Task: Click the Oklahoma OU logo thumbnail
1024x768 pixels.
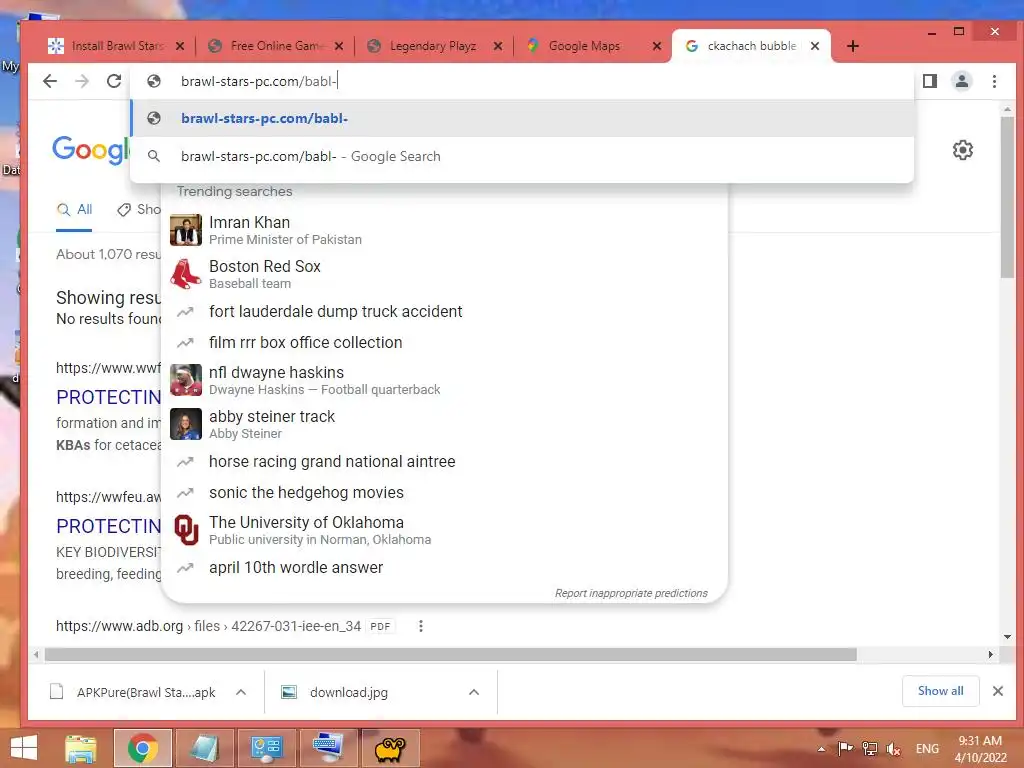Action: coord(185,530)
